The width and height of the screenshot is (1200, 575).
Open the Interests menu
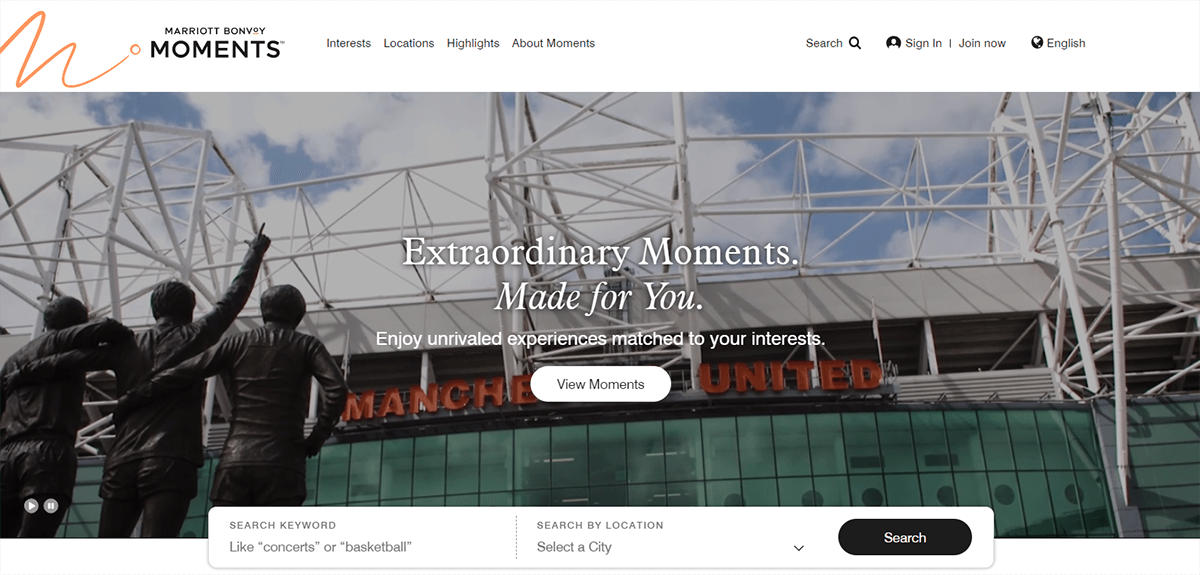pyautogui.click(x=348, y=43)
